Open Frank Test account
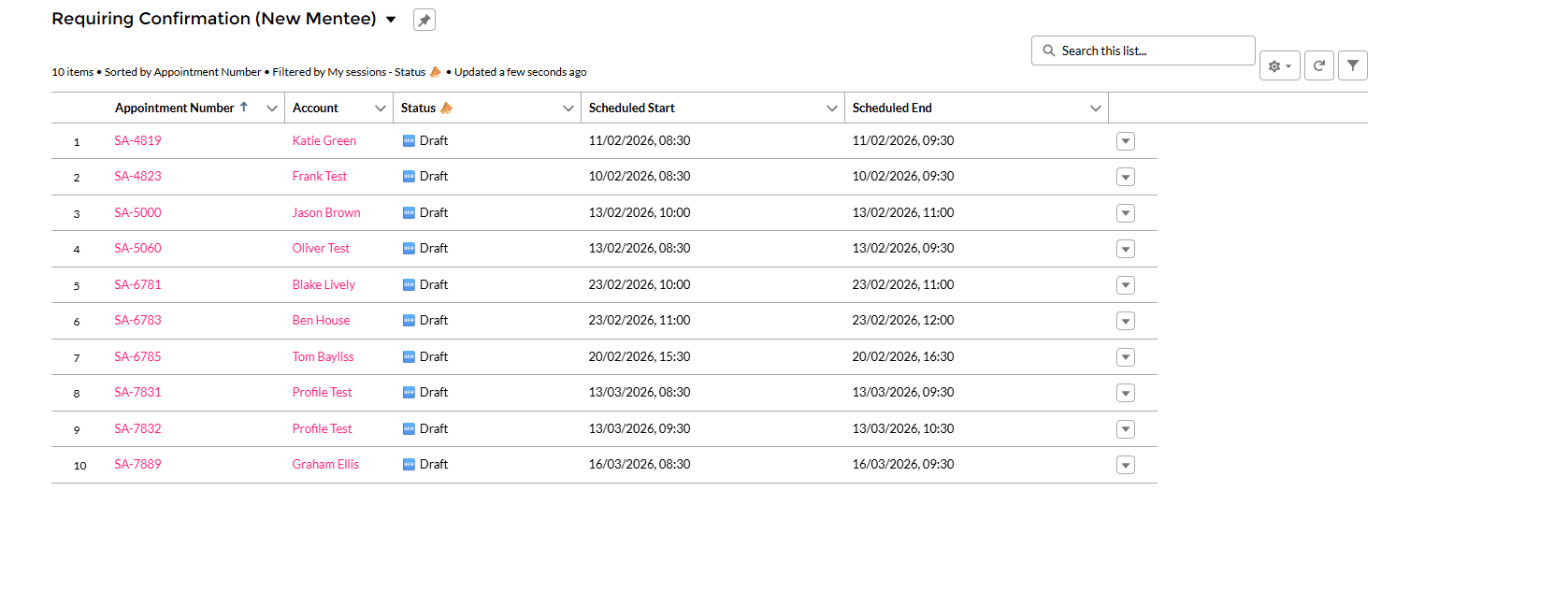This screenshot has width=1568, height=607. (x=320, y=176)
